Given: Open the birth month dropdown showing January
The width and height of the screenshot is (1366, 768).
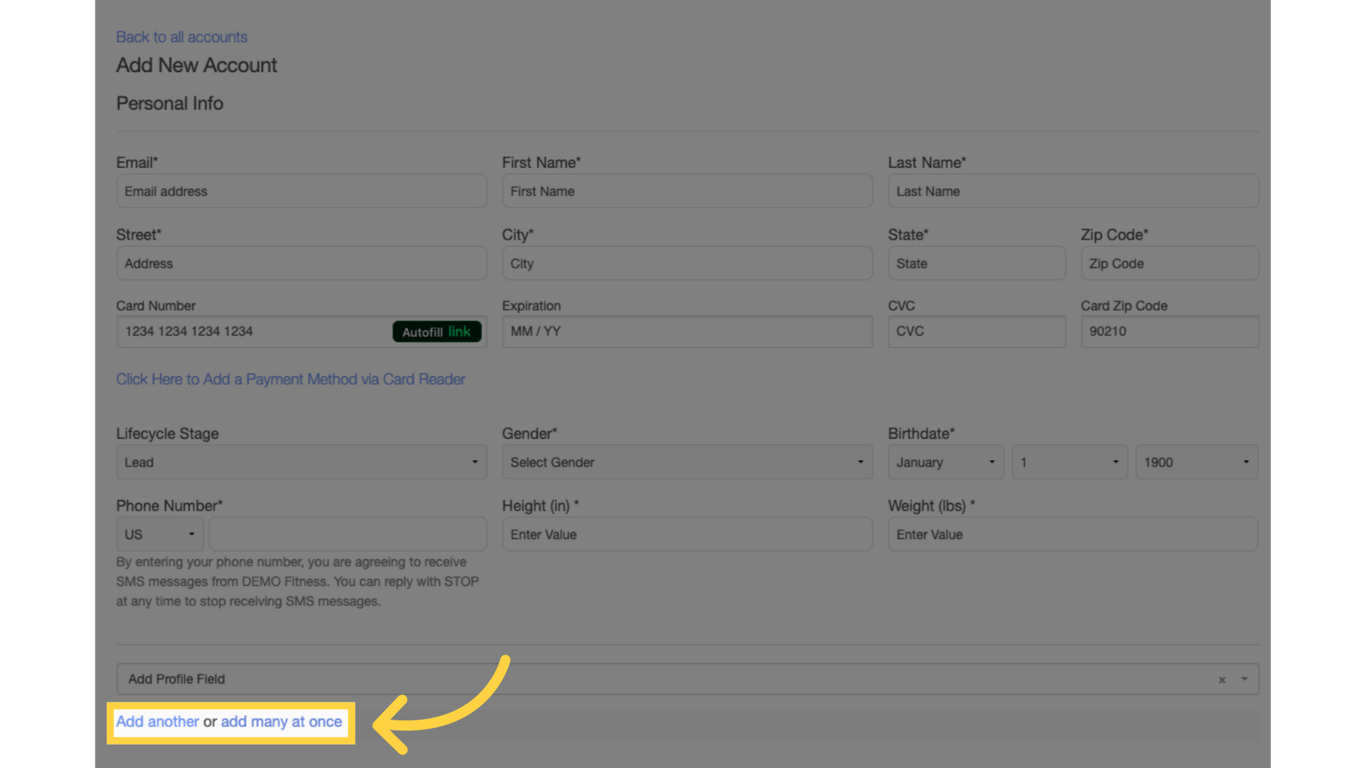Looking at the screenshot, I should coord(944,461).
